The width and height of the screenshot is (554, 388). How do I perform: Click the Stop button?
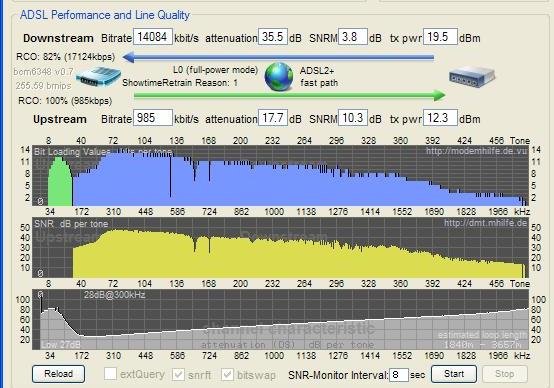click(505, 374)
